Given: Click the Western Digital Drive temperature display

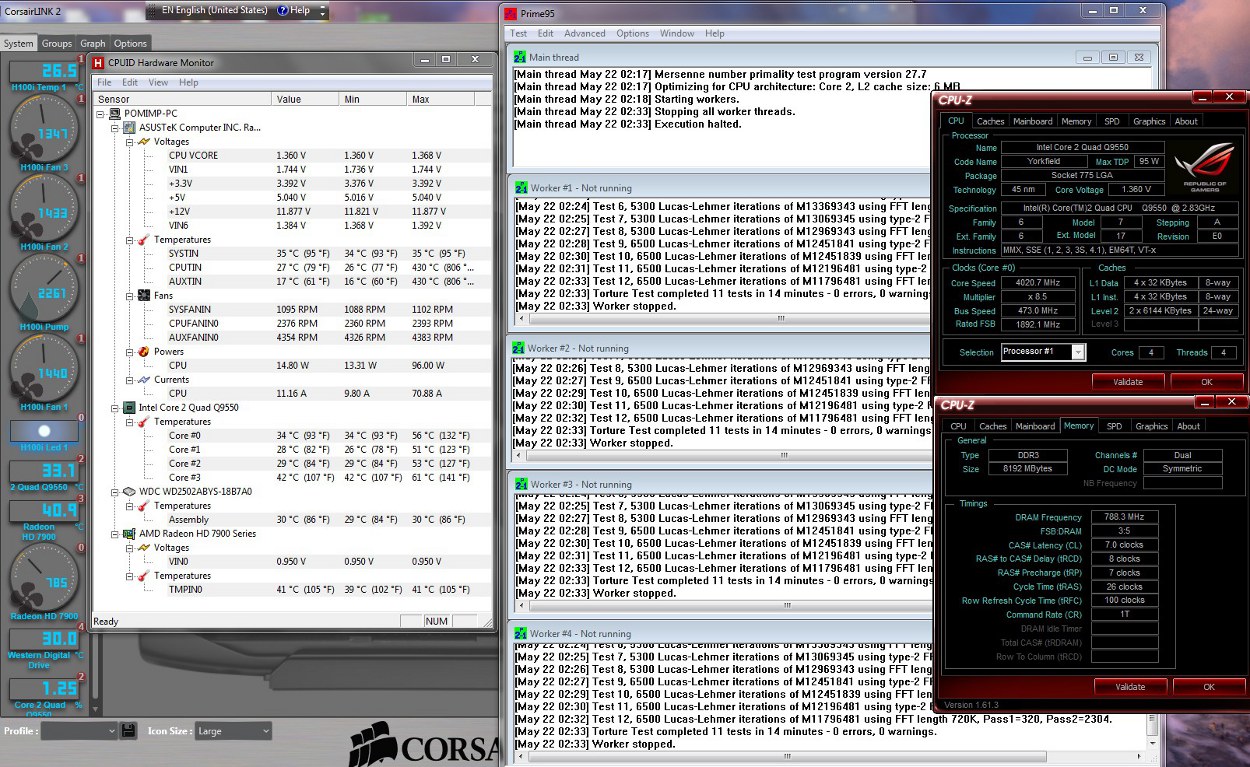Looking at the screenshot, I should click(x=44, y=639).
